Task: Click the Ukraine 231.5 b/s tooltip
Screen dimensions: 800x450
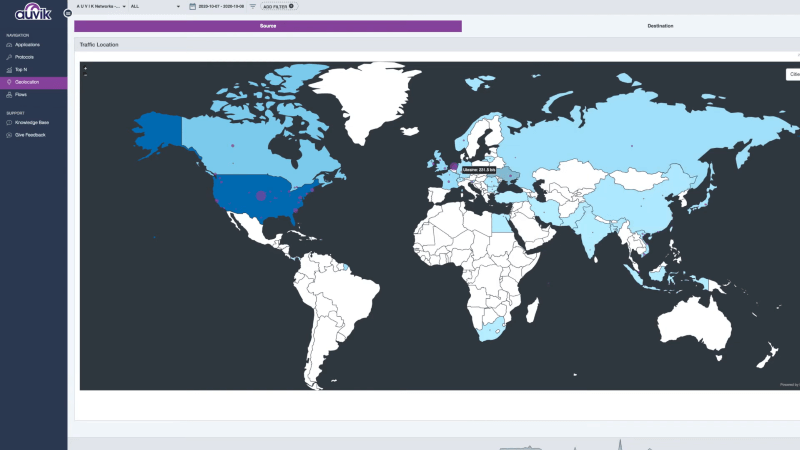Action: click(x=479, y=170)
